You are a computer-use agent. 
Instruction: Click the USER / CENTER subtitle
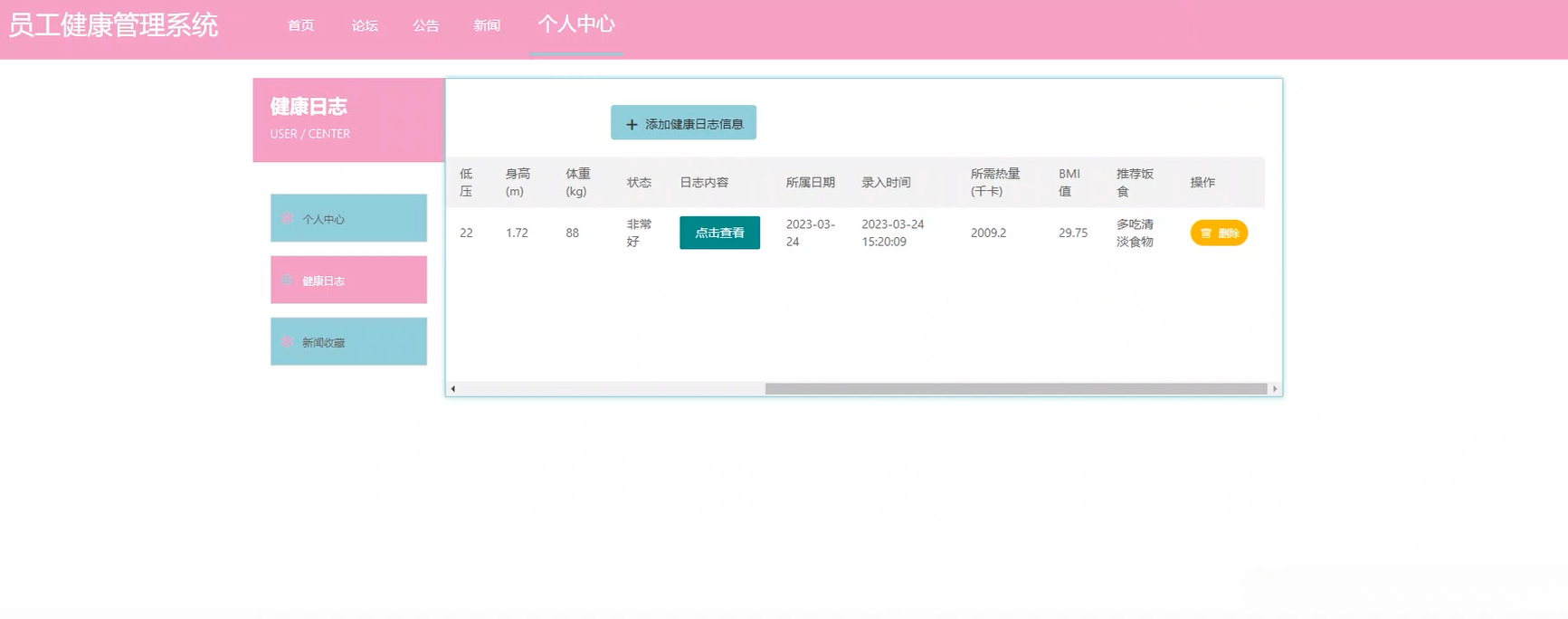coord(309,134)
